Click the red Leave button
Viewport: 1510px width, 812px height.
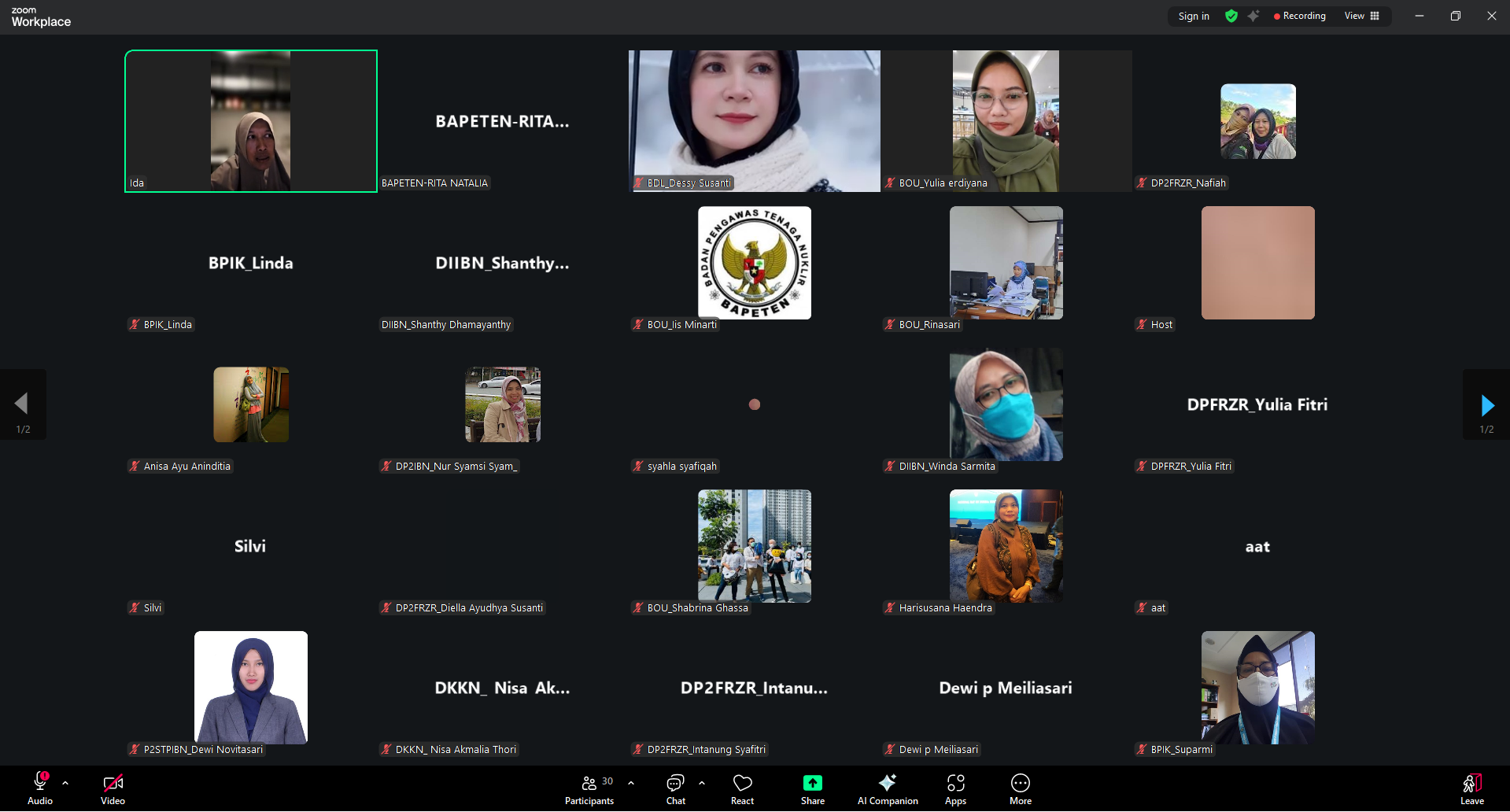tap(1471, 788)
